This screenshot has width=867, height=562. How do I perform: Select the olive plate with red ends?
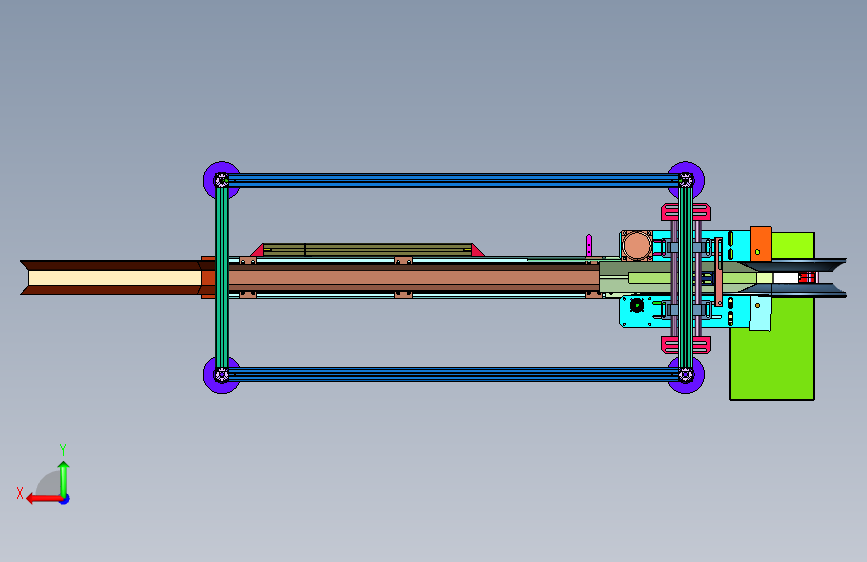click(367, 250)
